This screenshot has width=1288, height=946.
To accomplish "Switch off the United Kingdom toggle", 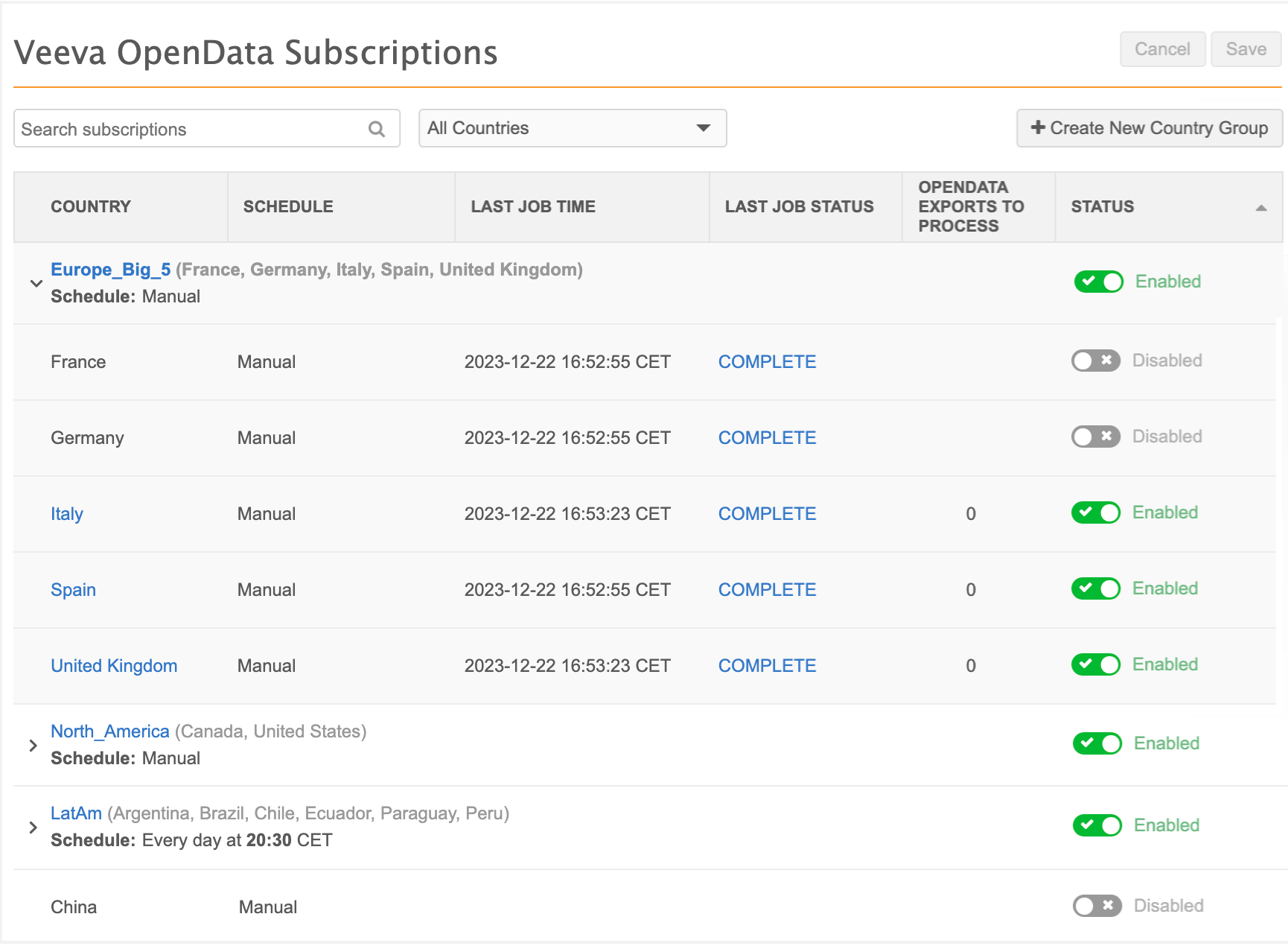I will coord(1095,665).
